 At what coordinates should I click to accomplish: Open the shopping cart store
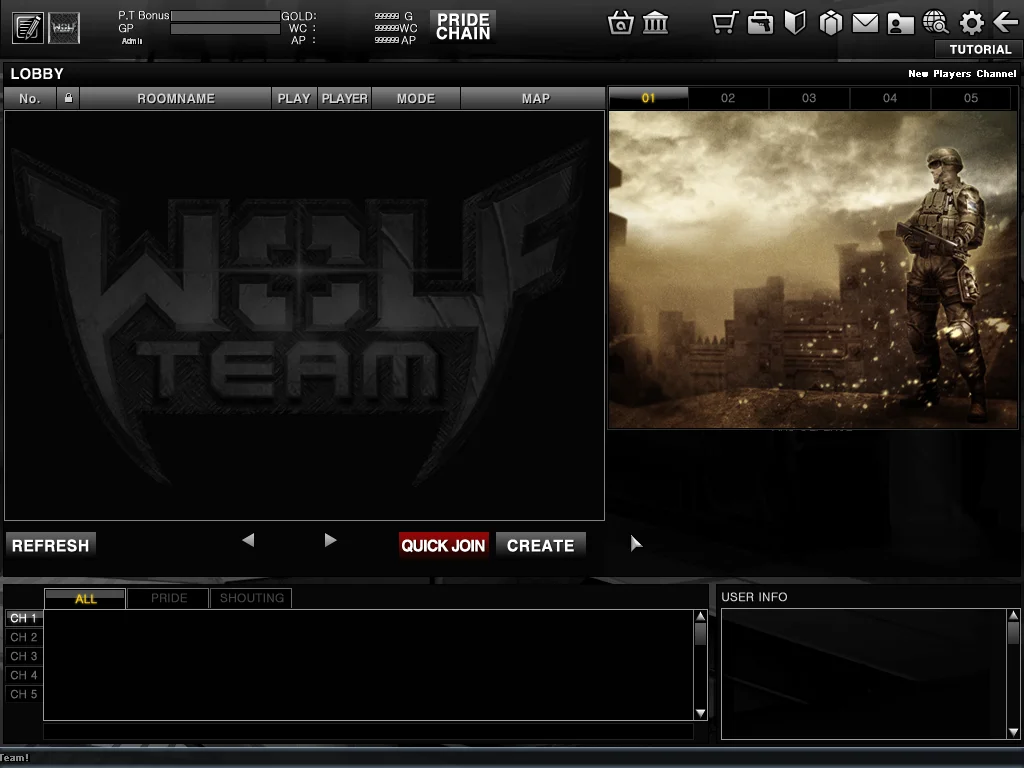(x=725, y=23)
